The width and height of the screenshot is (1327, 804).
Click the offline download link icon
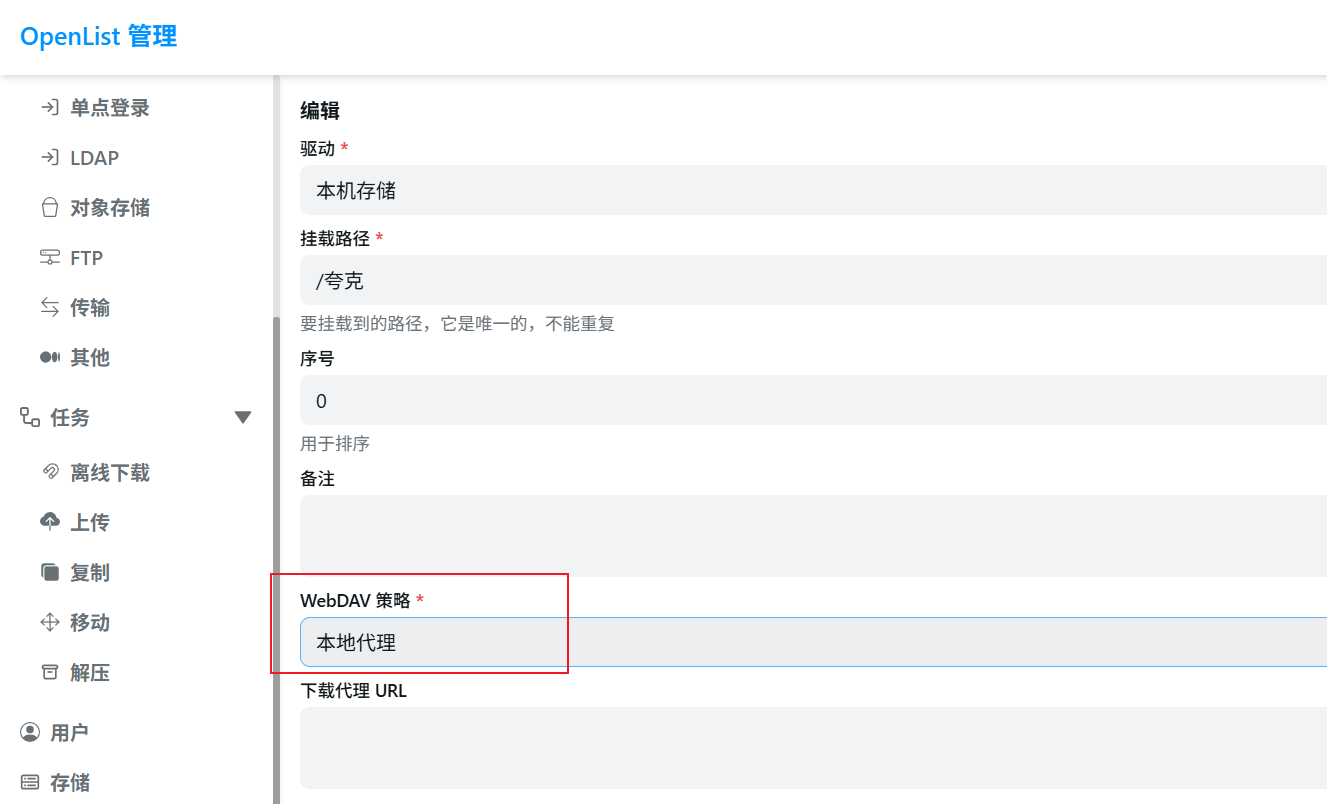click(x=49, y=472)
